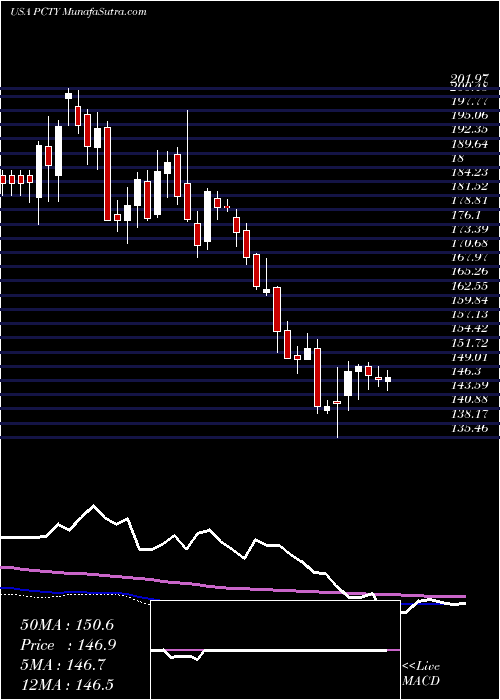Select the 12MA : 146.5 value
500x700 pixels.
point(69,685)
